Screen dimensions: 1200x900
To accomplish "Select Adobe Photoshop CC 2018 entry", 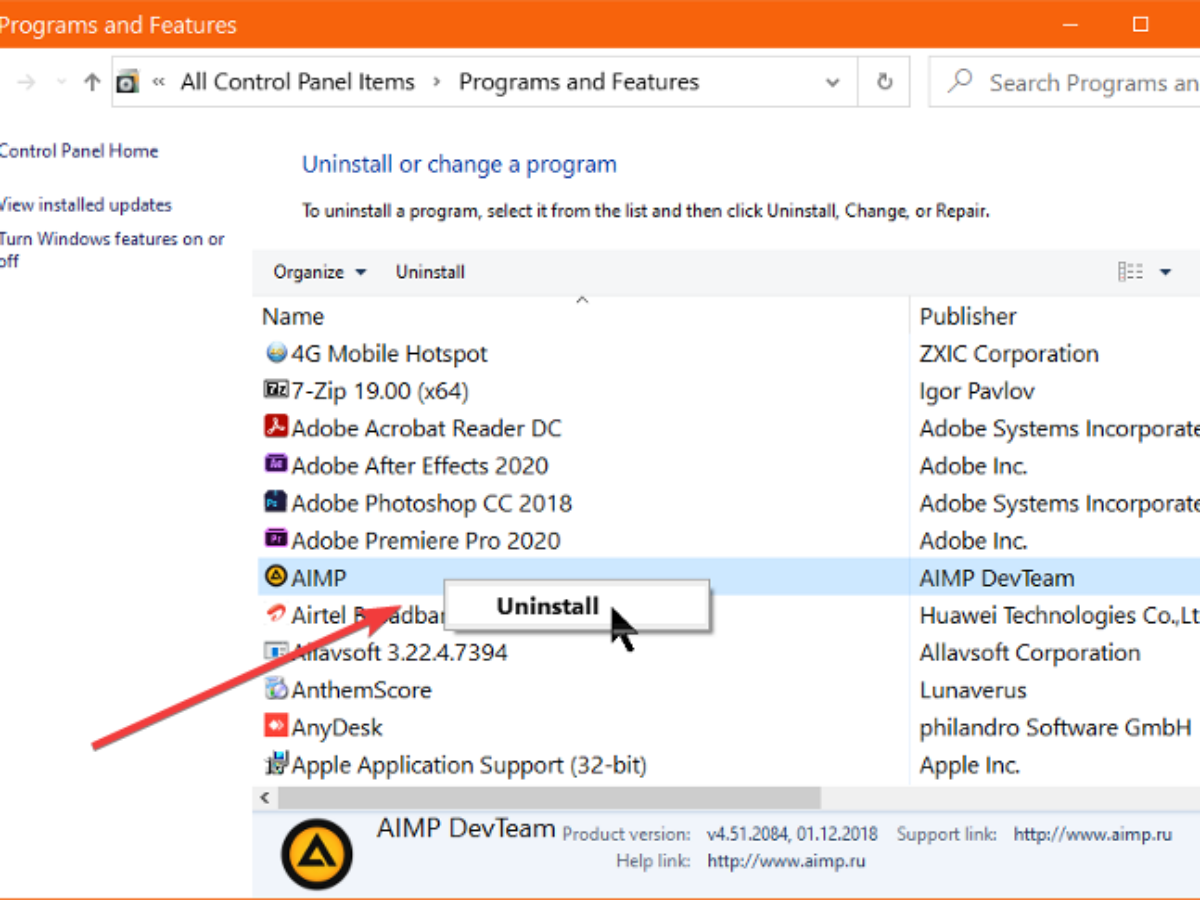I will pos(727,502).
